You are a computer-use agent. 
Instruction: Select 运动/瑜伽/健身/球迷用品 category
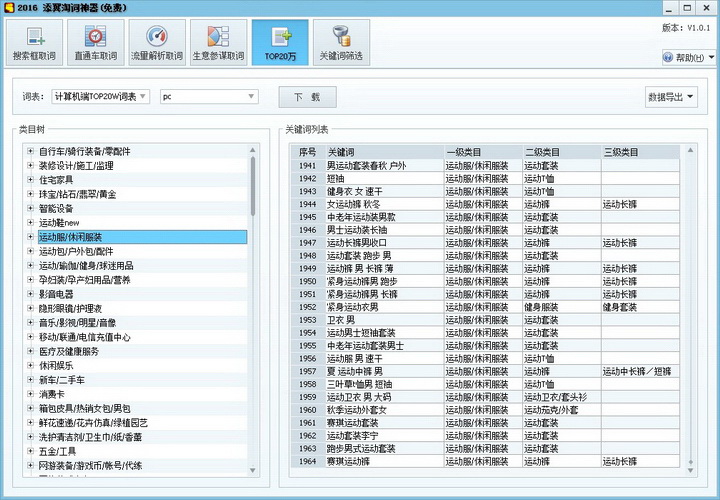point(86,265)
